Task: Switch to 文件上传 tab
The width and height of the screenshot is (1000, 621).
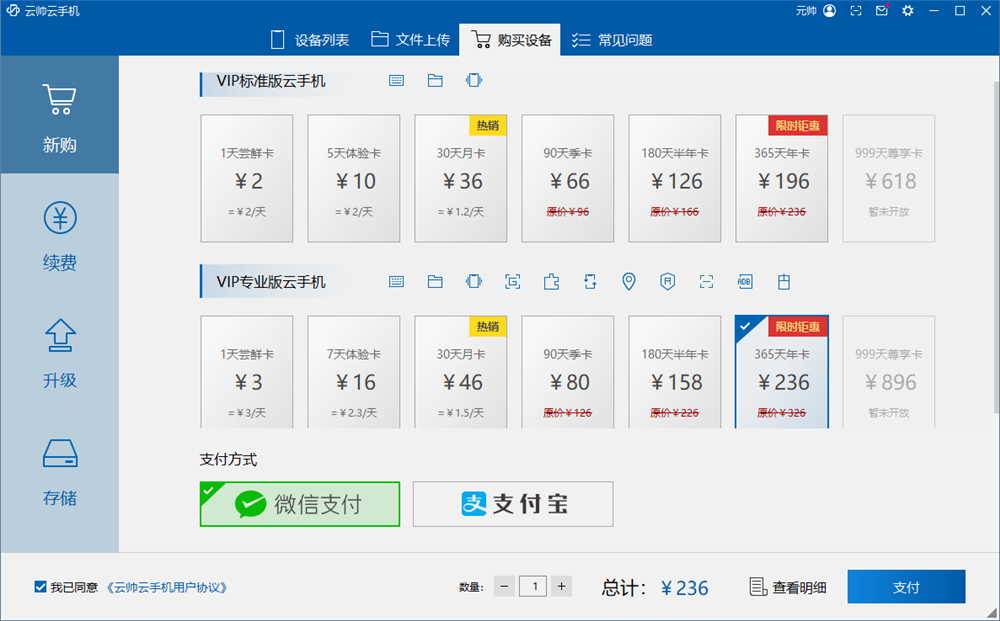Action: (x=411, y=40)
